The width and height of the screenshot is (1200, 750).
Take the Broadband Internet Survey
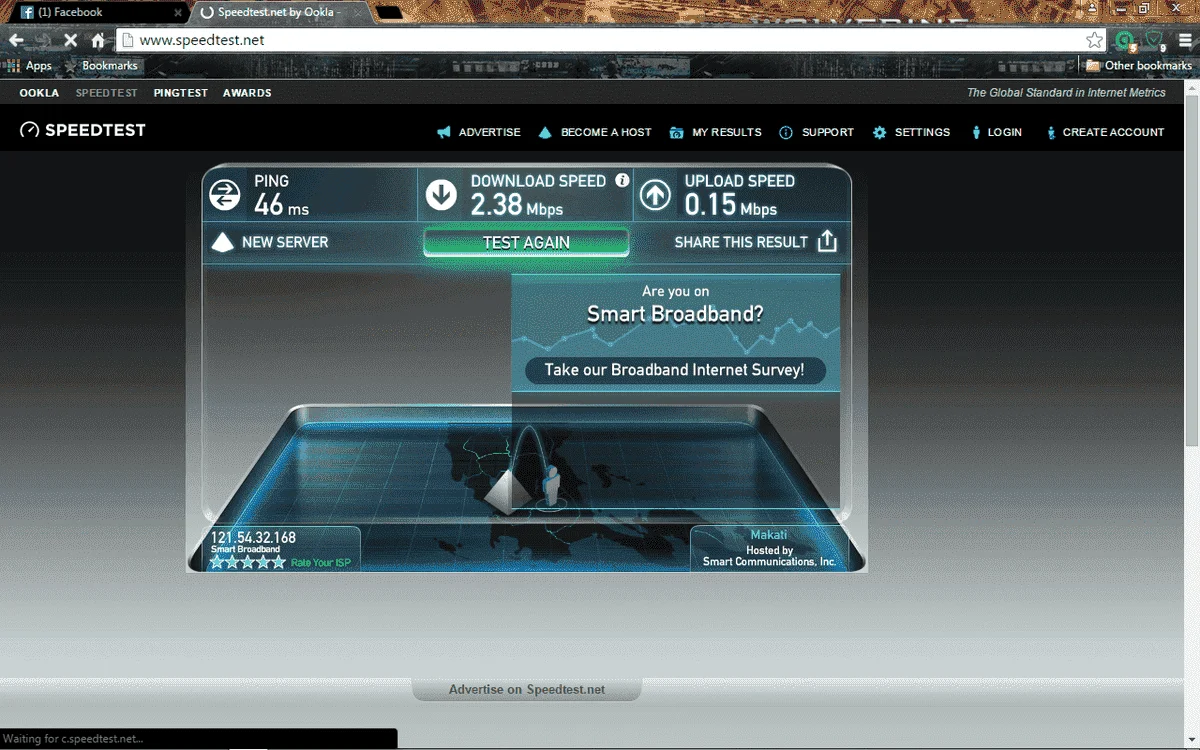coord(675,370)
